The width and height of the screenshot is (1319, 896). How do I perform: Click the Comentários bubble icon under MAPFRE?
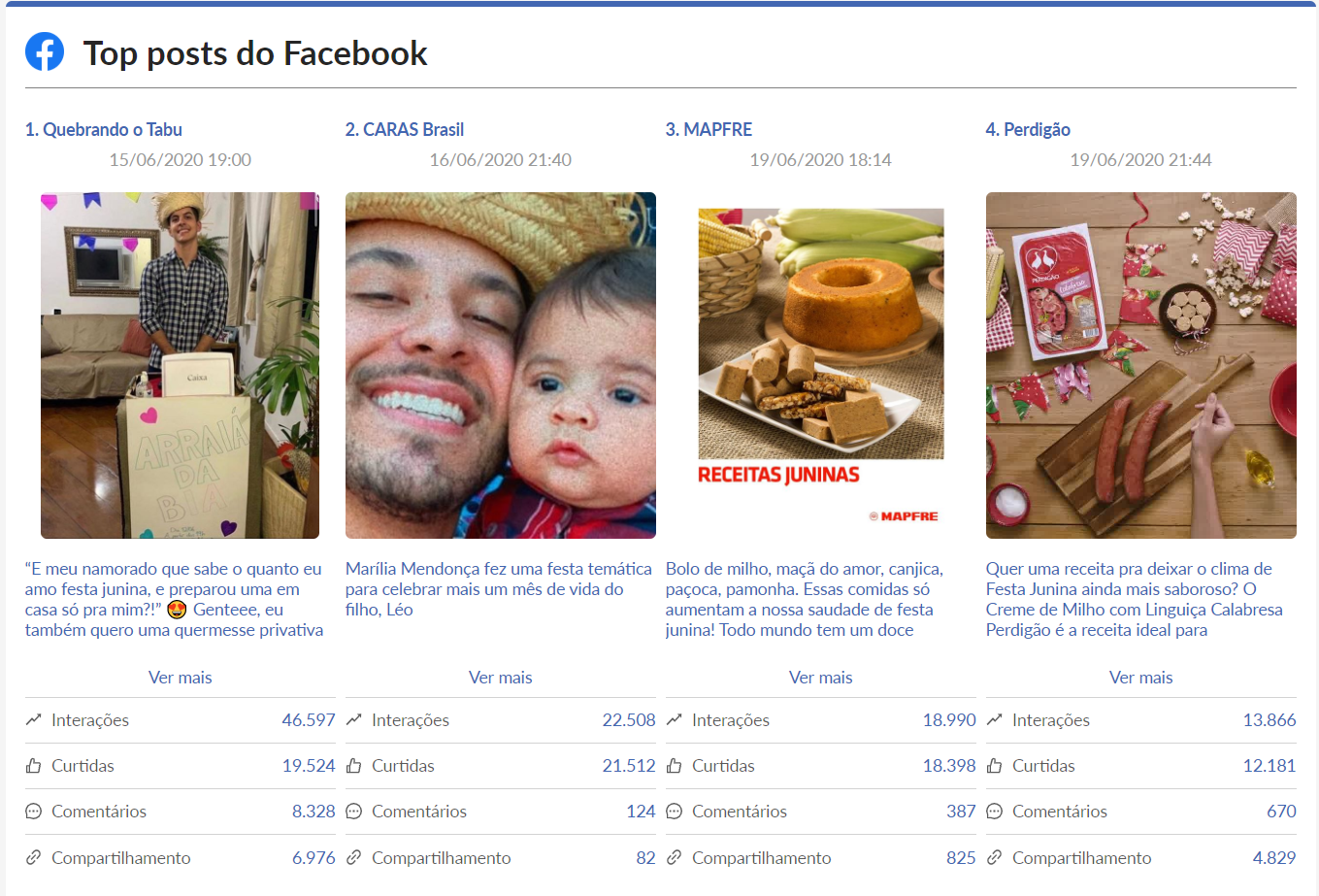coord(675,812)
